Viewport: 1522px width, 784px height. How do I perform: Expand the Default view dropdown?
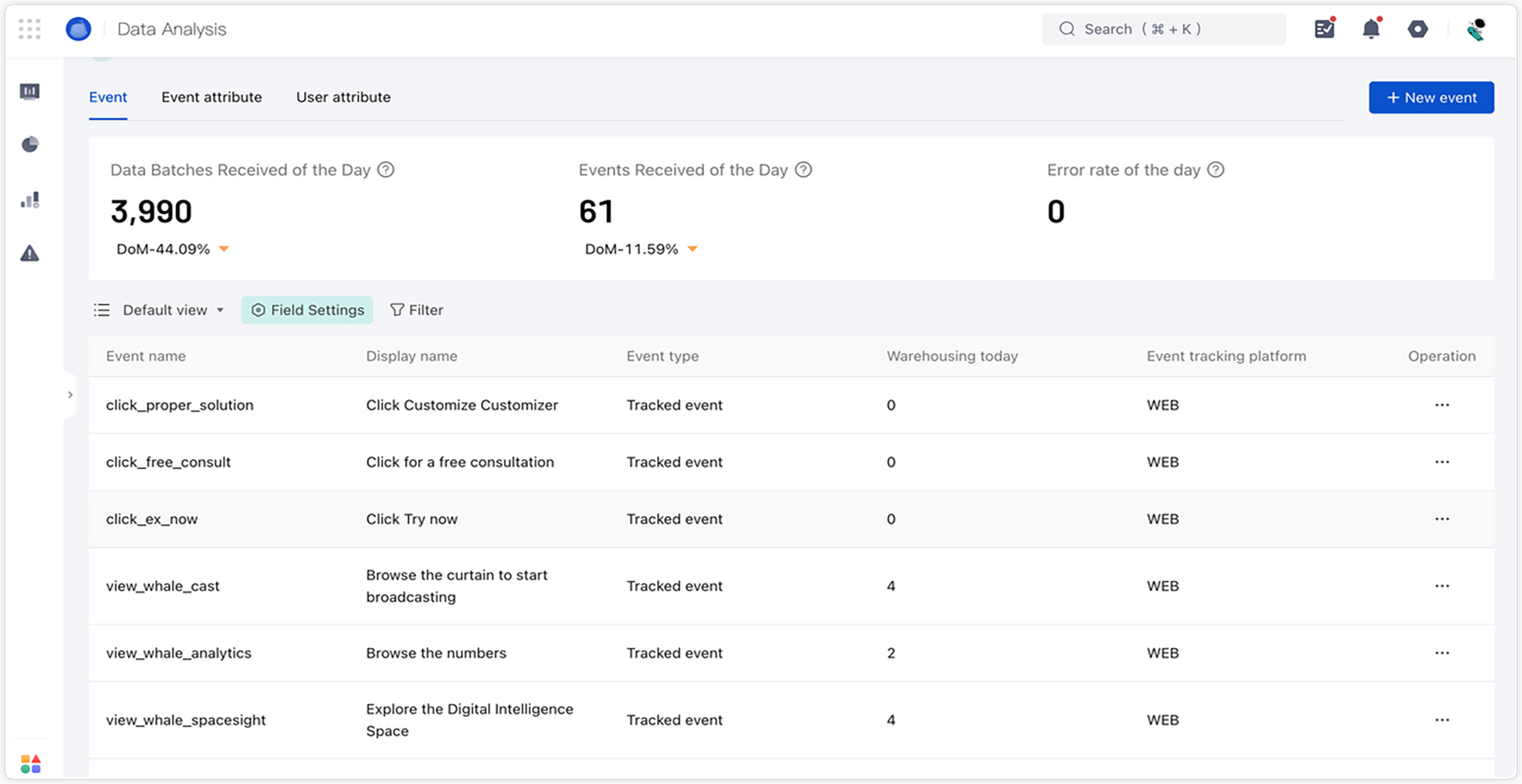[173, 310]
